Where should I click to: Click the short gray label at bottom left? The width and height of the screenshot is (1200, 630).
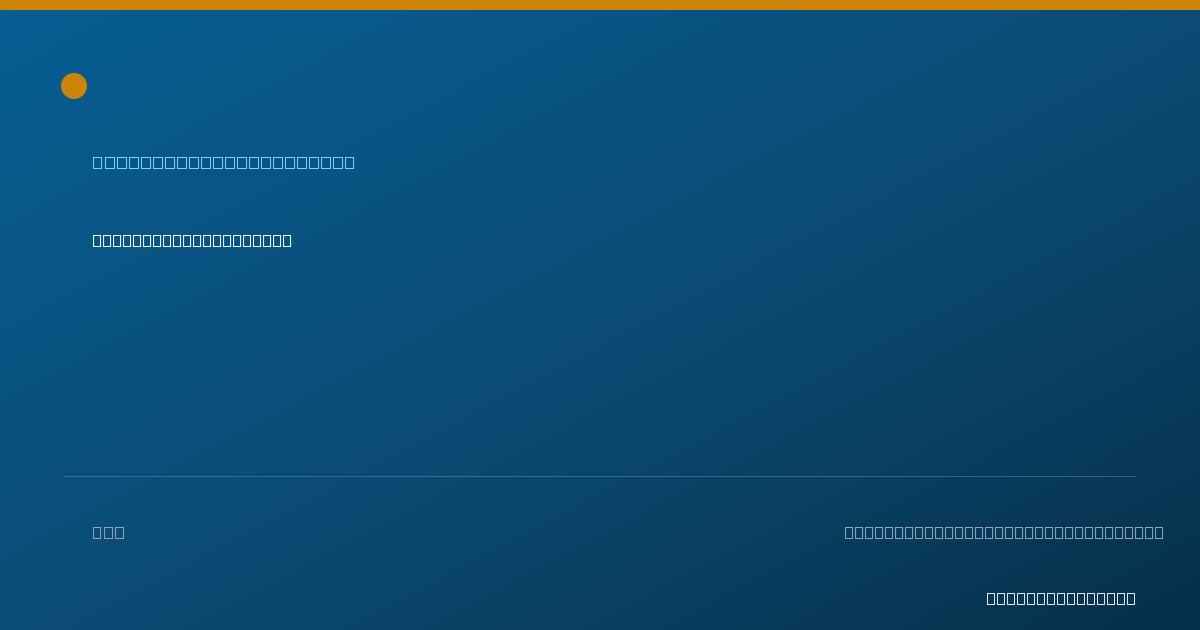click(109, 532)
